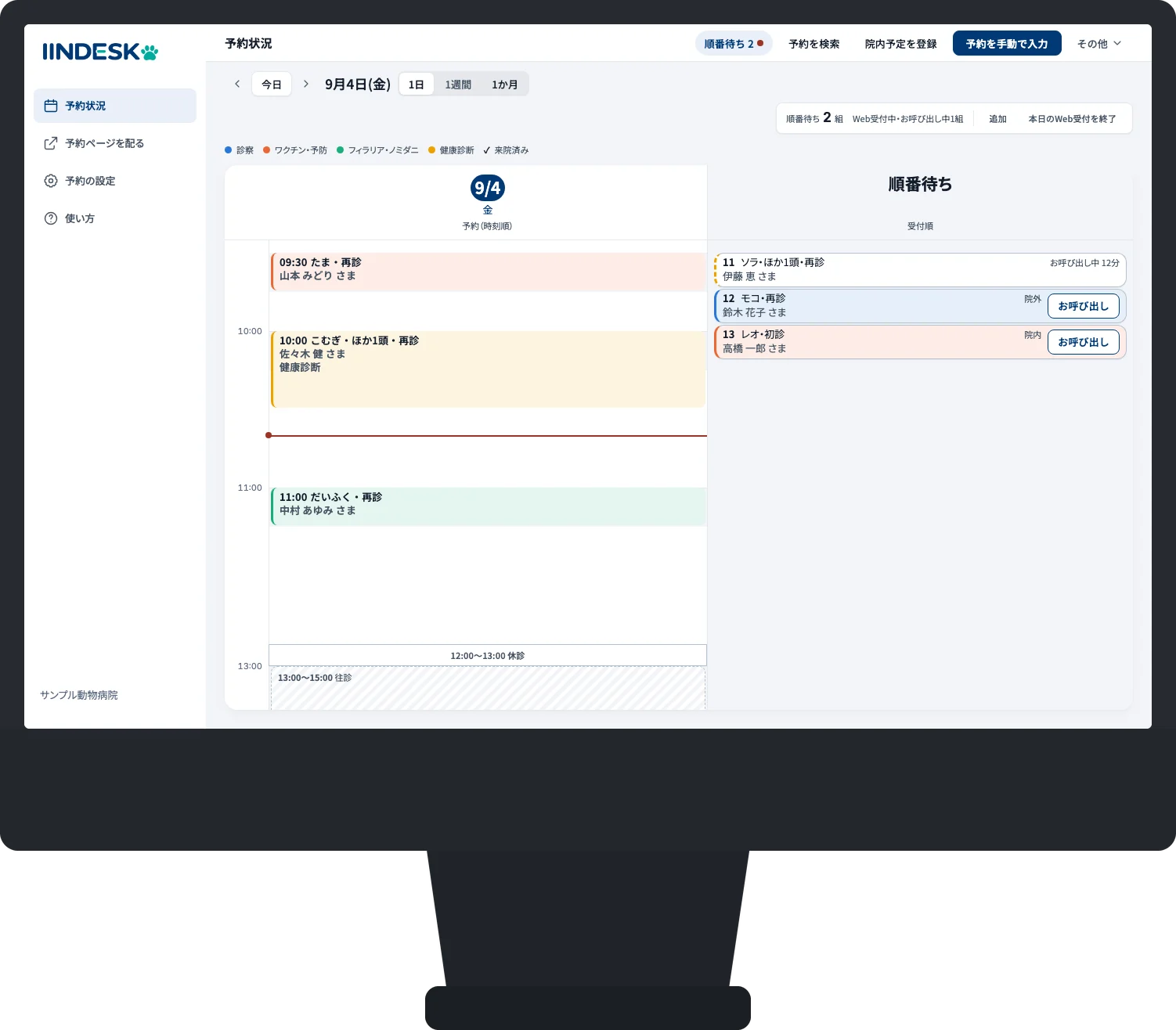Open queue card 11 ソラ for 伊藤 恵
Image resolution: width=1176 pixels, height=1030 pixels.
pyautogui.click(x=920, y=270)
